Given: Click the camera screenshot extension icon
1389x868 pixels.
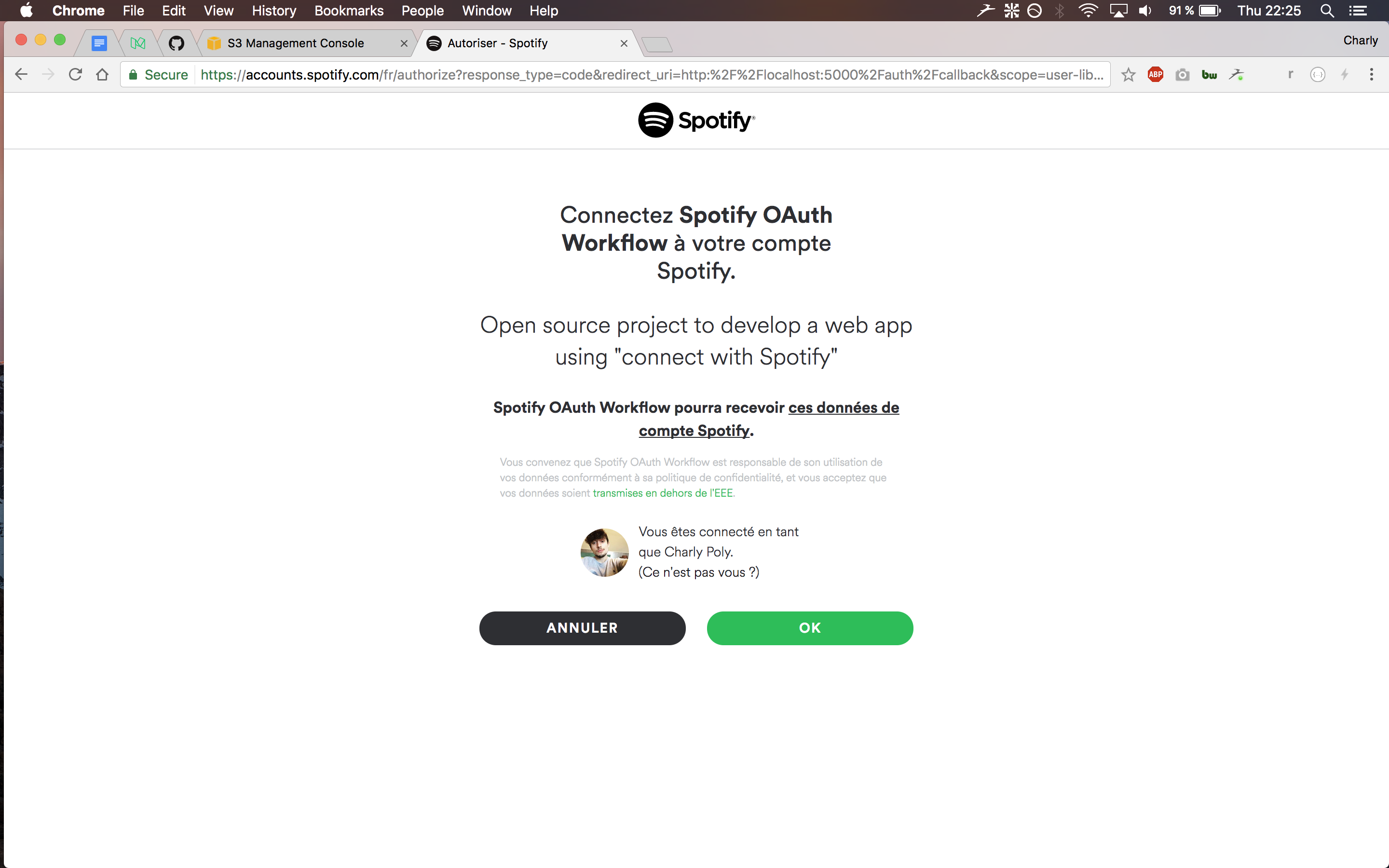Looking at the screenshot, I should pyautogui.click(x=1183, y=75).
